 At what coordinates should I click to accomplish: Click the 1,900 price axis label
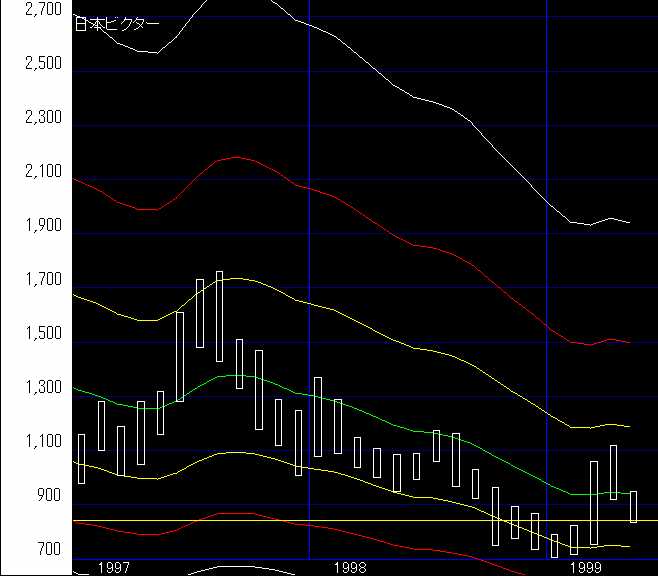(43, 226)
